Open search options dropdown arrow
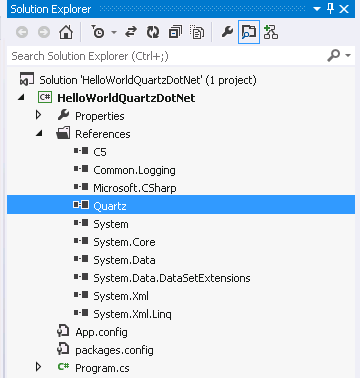The image size is (360, 378). tap(348, 55)
